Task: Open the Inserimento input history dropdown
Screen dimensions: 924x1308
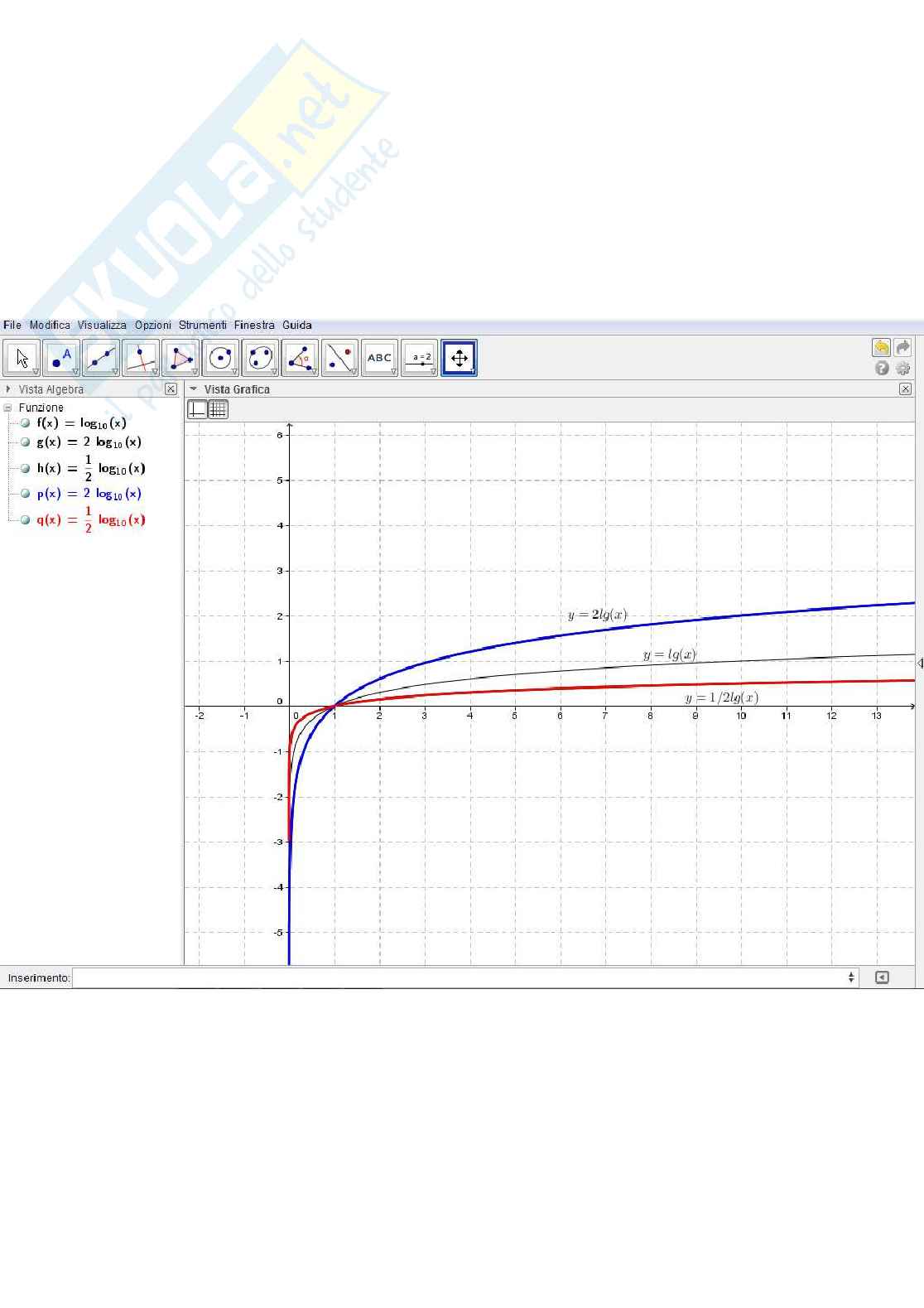Action: tap(851, 978)
